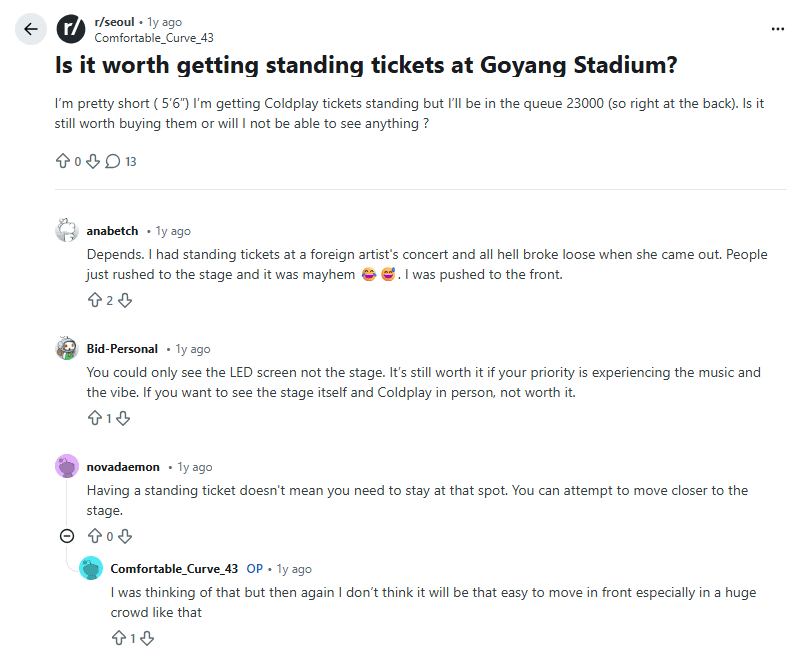Click the back arrow

(31, 29)
